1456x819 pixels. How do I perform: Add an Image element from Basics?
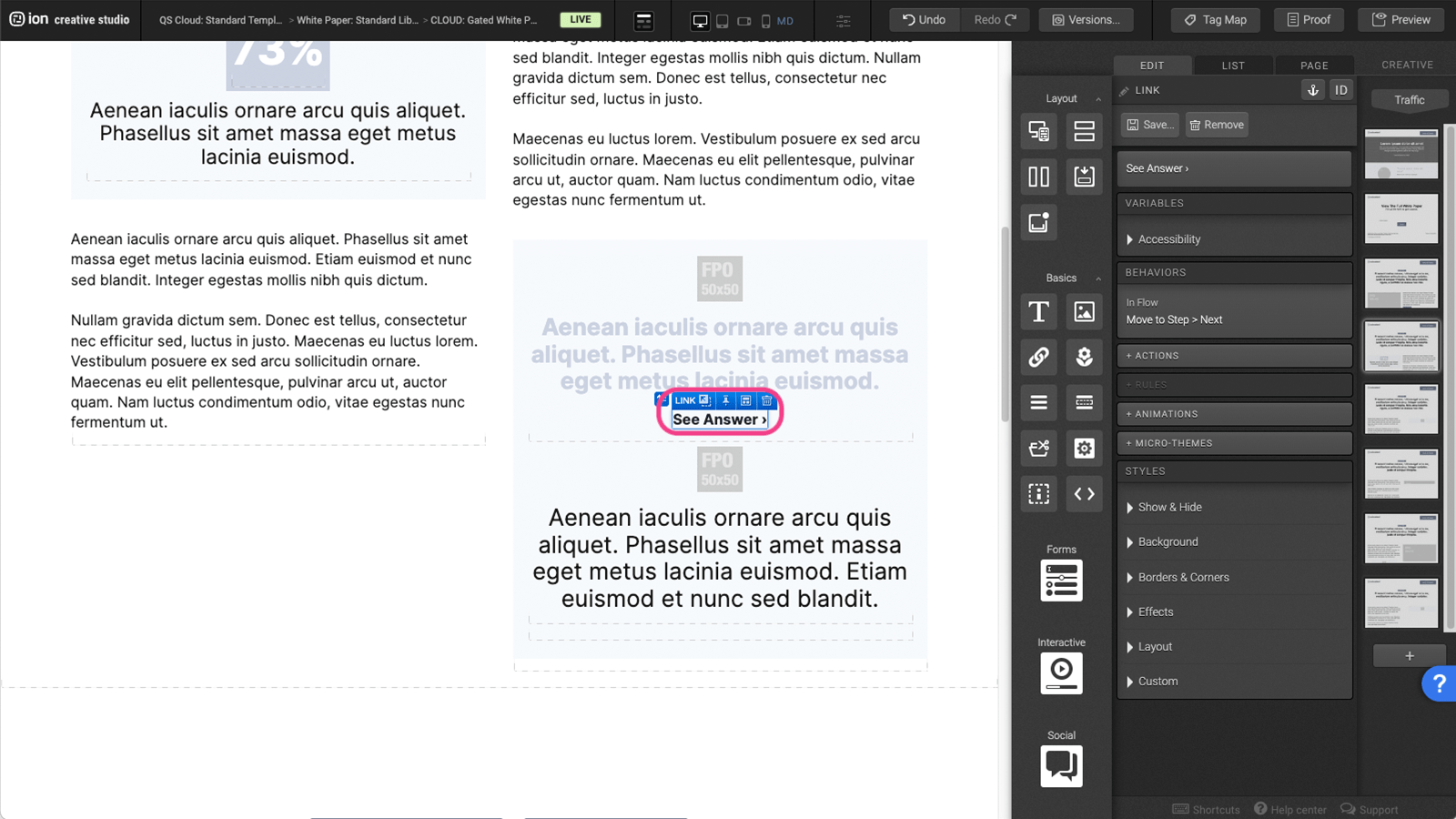[x=1084, y=312]
